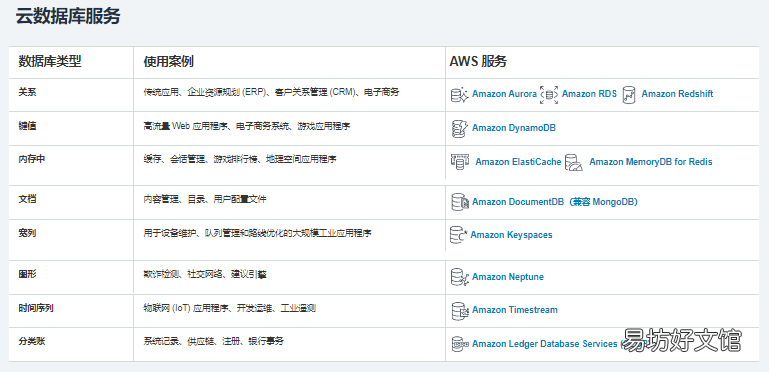Click the Amazon ElastiCache service icon
This screenshot has height=372, width=769.
pos(460,162)
